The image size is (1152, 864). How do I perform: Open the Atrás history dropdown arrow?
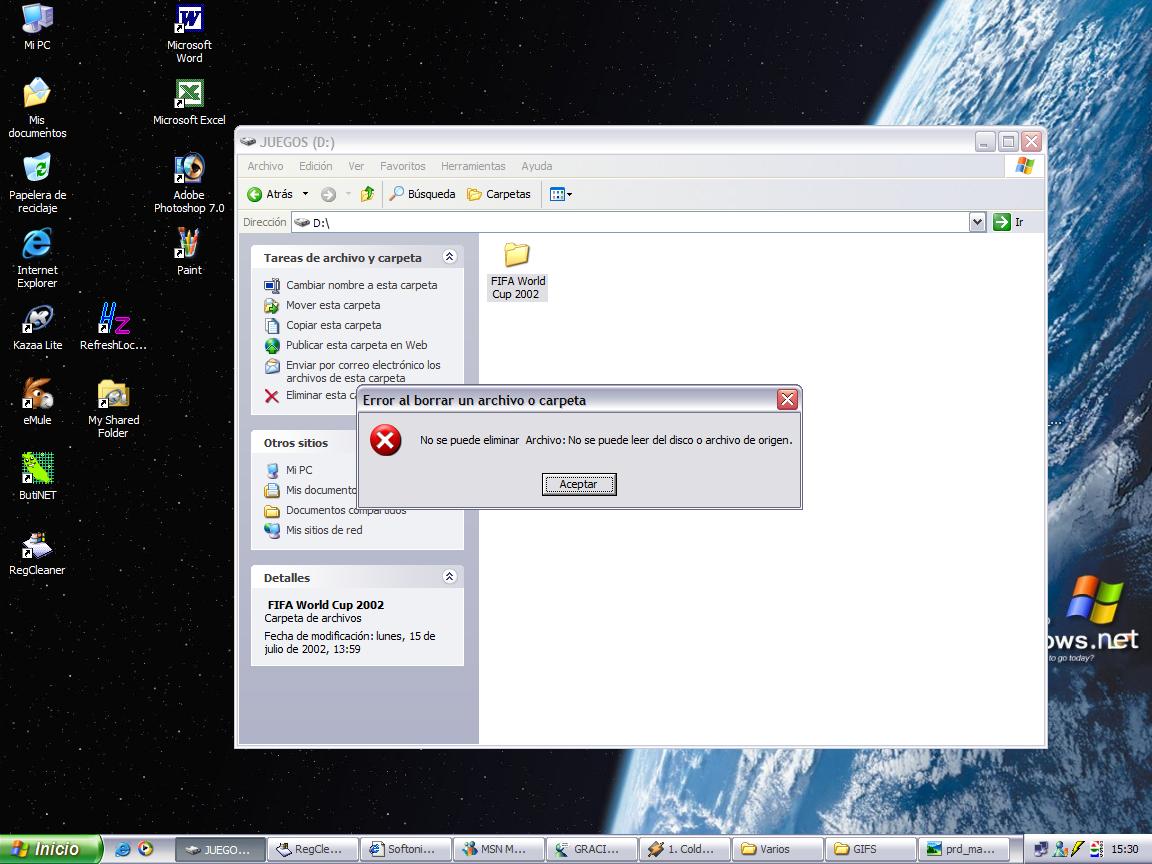[306, 194]
